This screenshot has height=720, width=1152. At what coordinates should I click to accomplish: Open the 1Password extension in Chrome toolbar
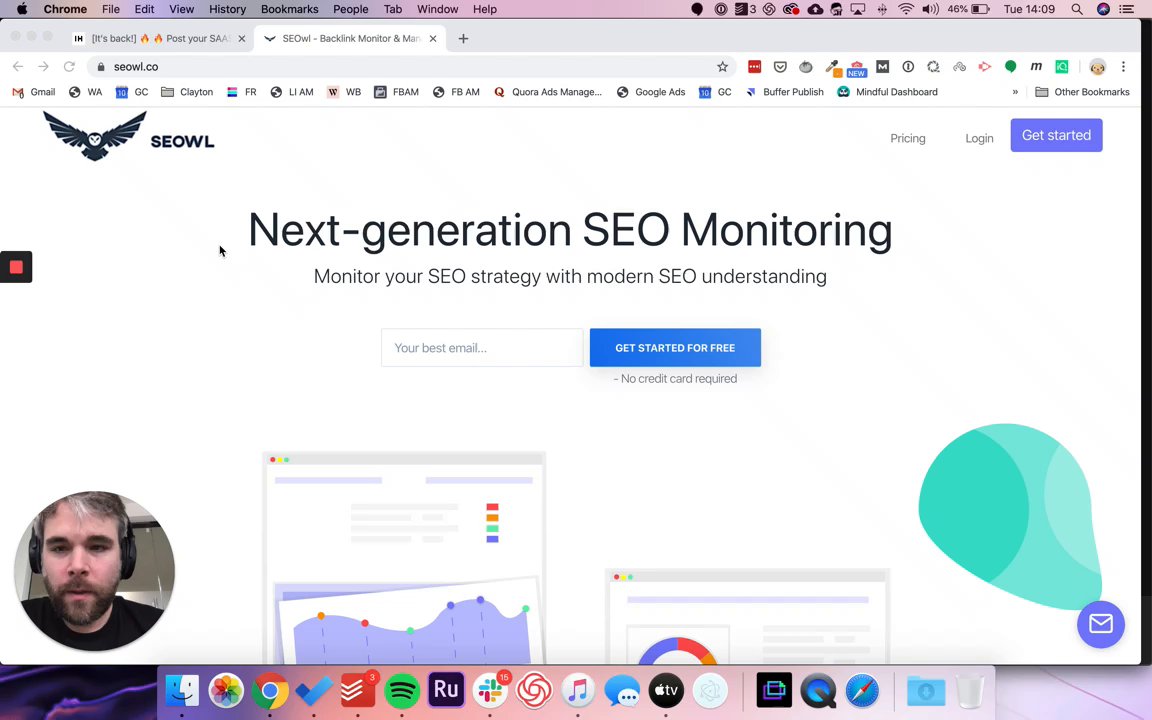908,67
